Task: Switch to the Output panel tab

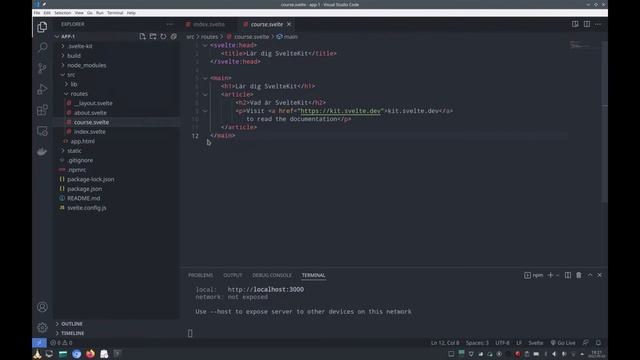Action: tap(233, 275)
